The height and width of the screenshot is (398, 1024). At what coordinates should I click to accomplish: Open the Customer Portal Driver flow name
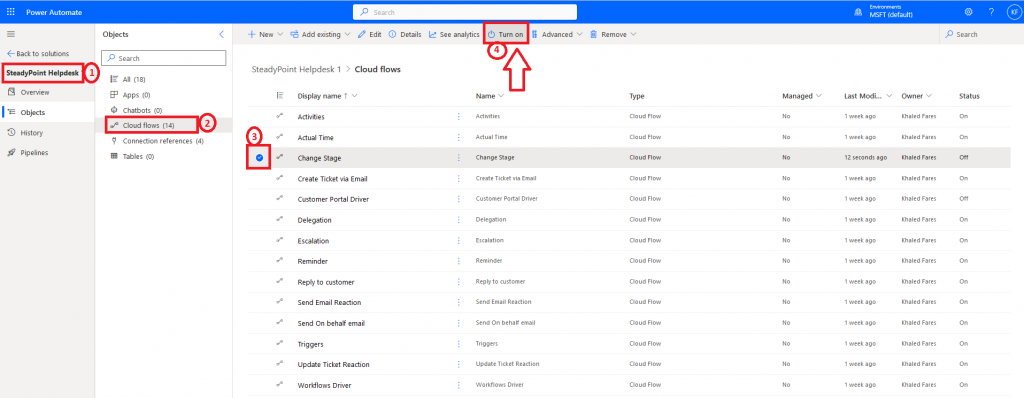tap(333, 199)
